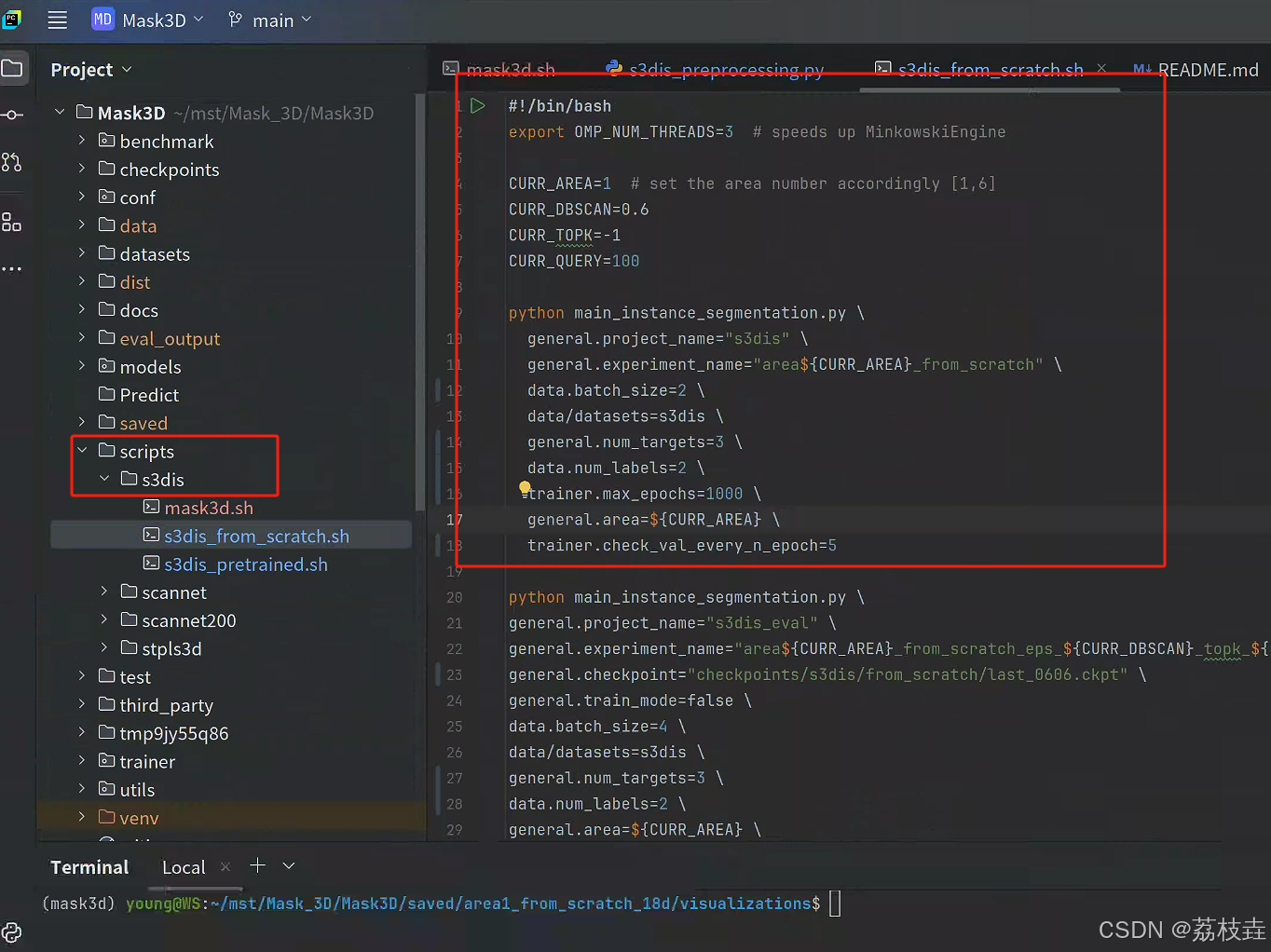Expand the benchmark folder
Screen dimensions: 1271x952
[x=82, y=141]
